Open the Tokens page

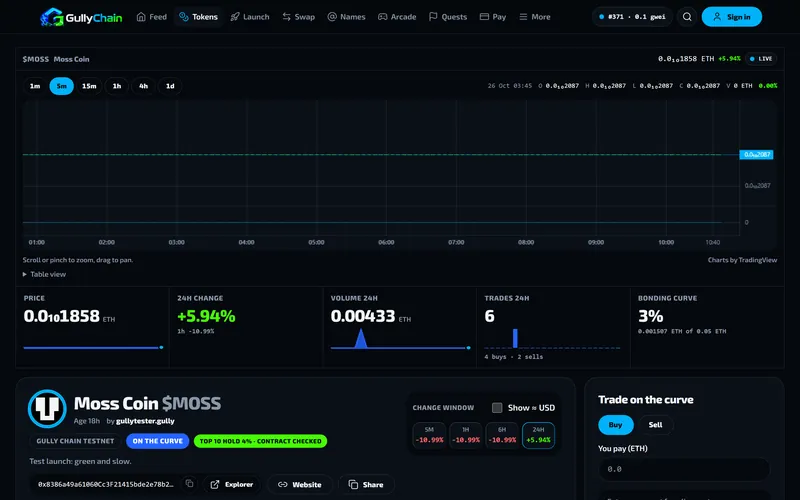tap(198, 17)
